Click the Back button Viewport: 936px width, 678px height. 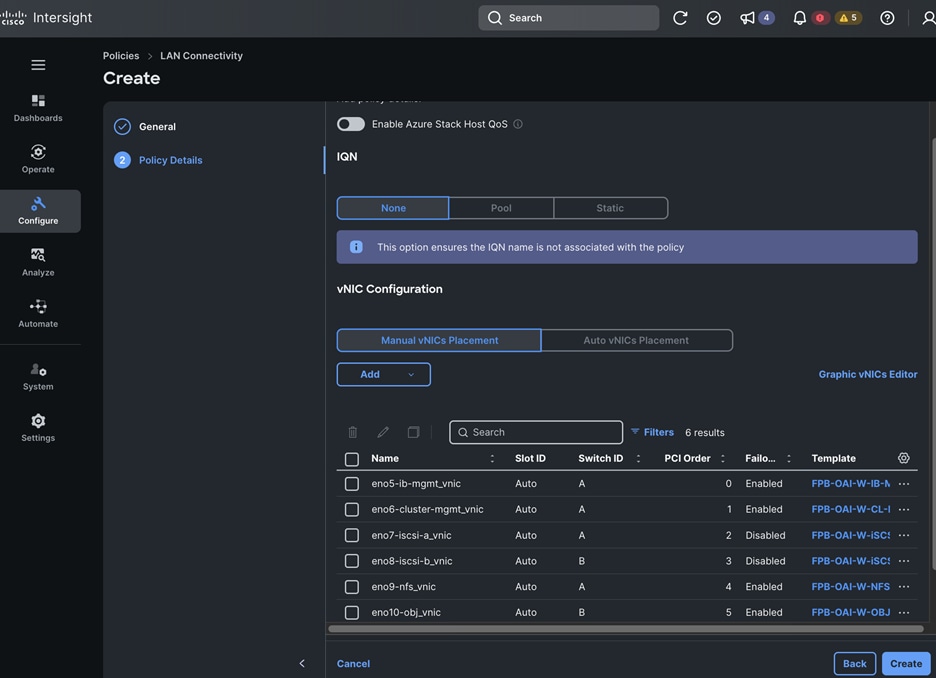pos(854,664)
